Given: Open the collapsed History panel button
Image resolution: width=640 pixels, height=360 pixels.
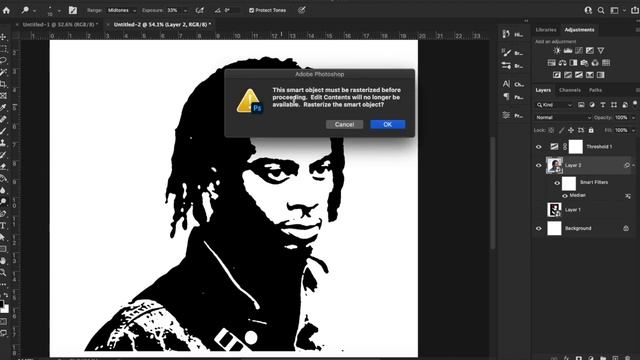Looking at the screenshot, I should coord(513,35).
